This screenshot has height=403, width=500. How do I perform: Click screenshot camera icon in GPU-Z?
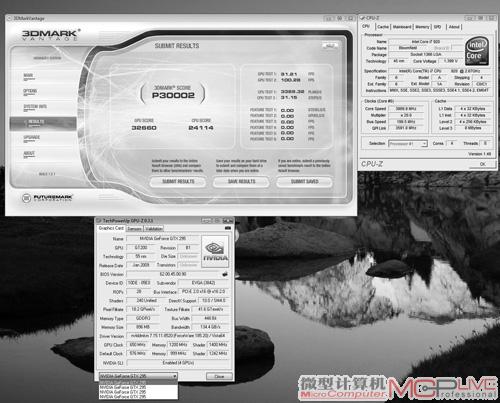click(228, 228)
